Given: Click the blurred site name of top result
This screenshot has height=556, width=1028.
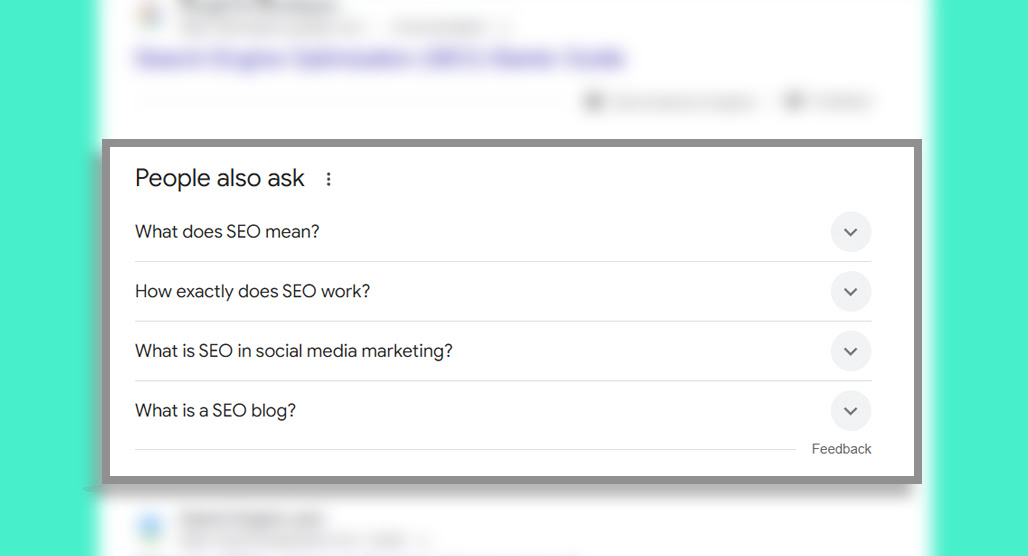Looking at the screenshot, I should click(x=258, y=8).
